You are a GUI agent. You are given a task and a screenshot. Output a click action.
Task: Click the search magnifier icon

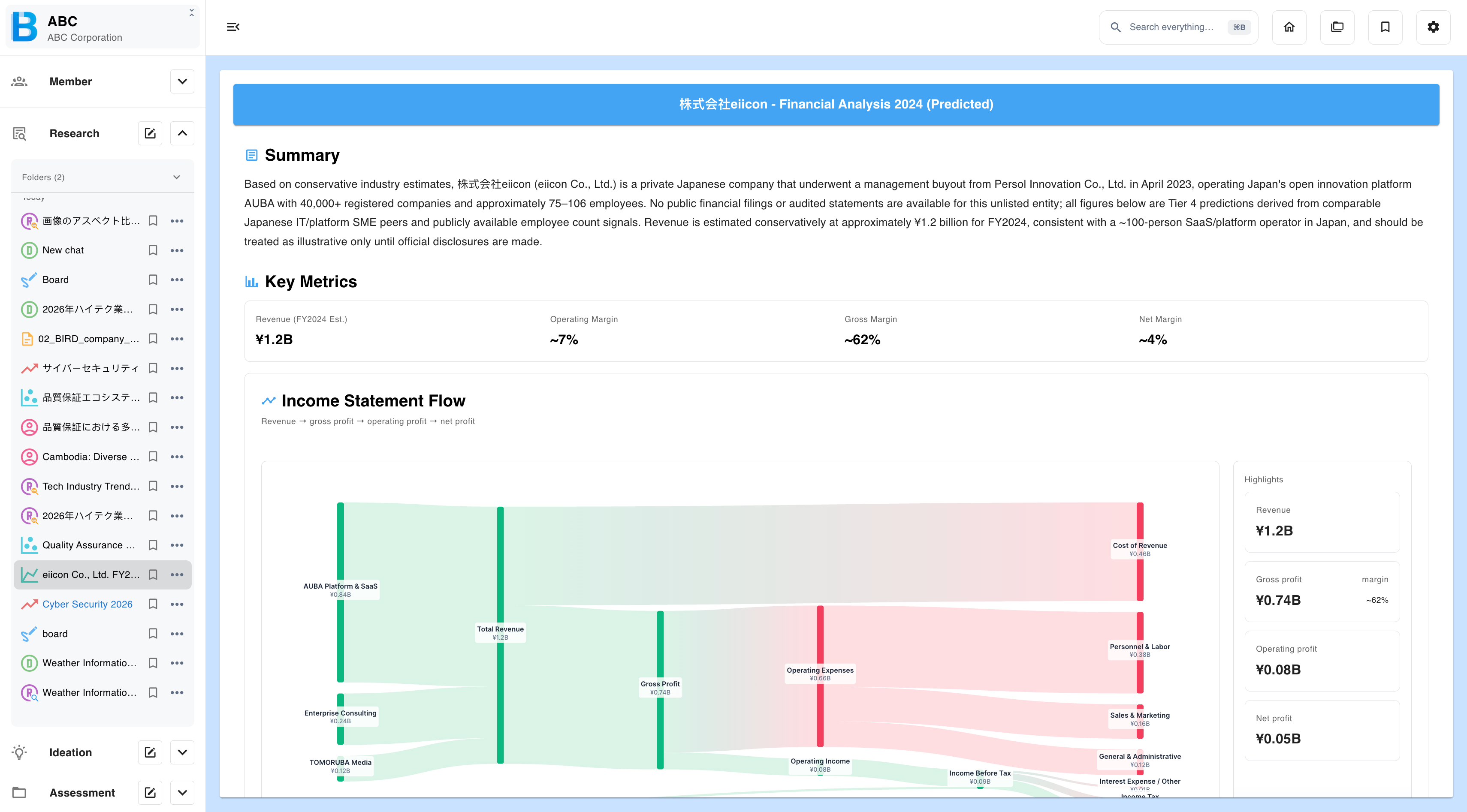1116,27
